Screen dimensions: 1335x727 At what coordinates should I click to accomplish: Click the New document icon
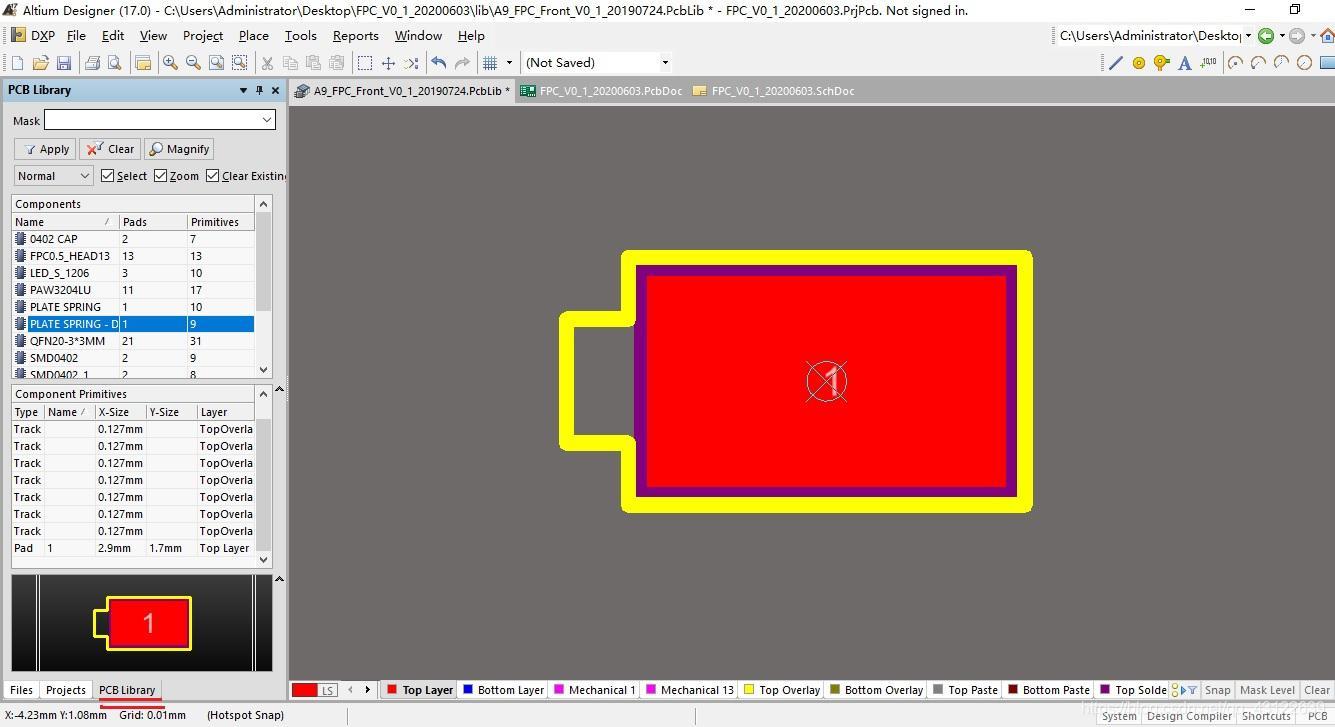(x=17, y=63)
